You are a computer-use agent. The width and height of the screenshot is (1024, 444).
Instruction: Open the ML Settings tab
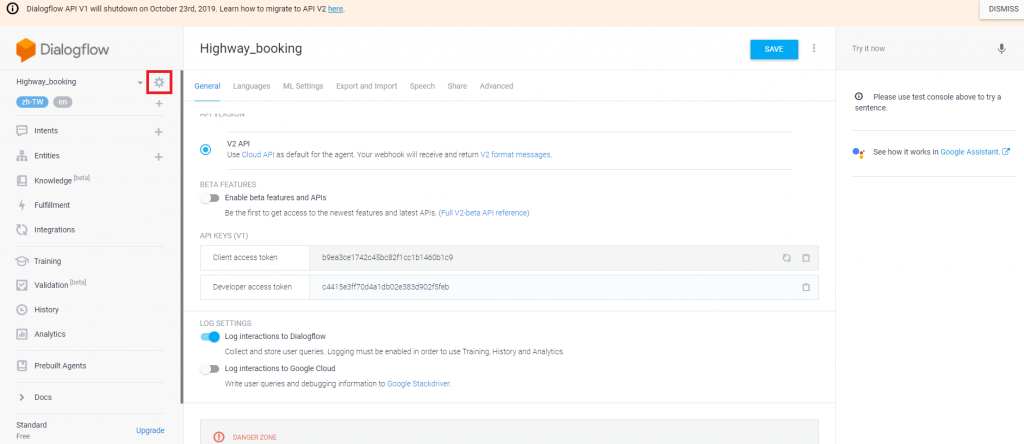(x=303, y=86)
